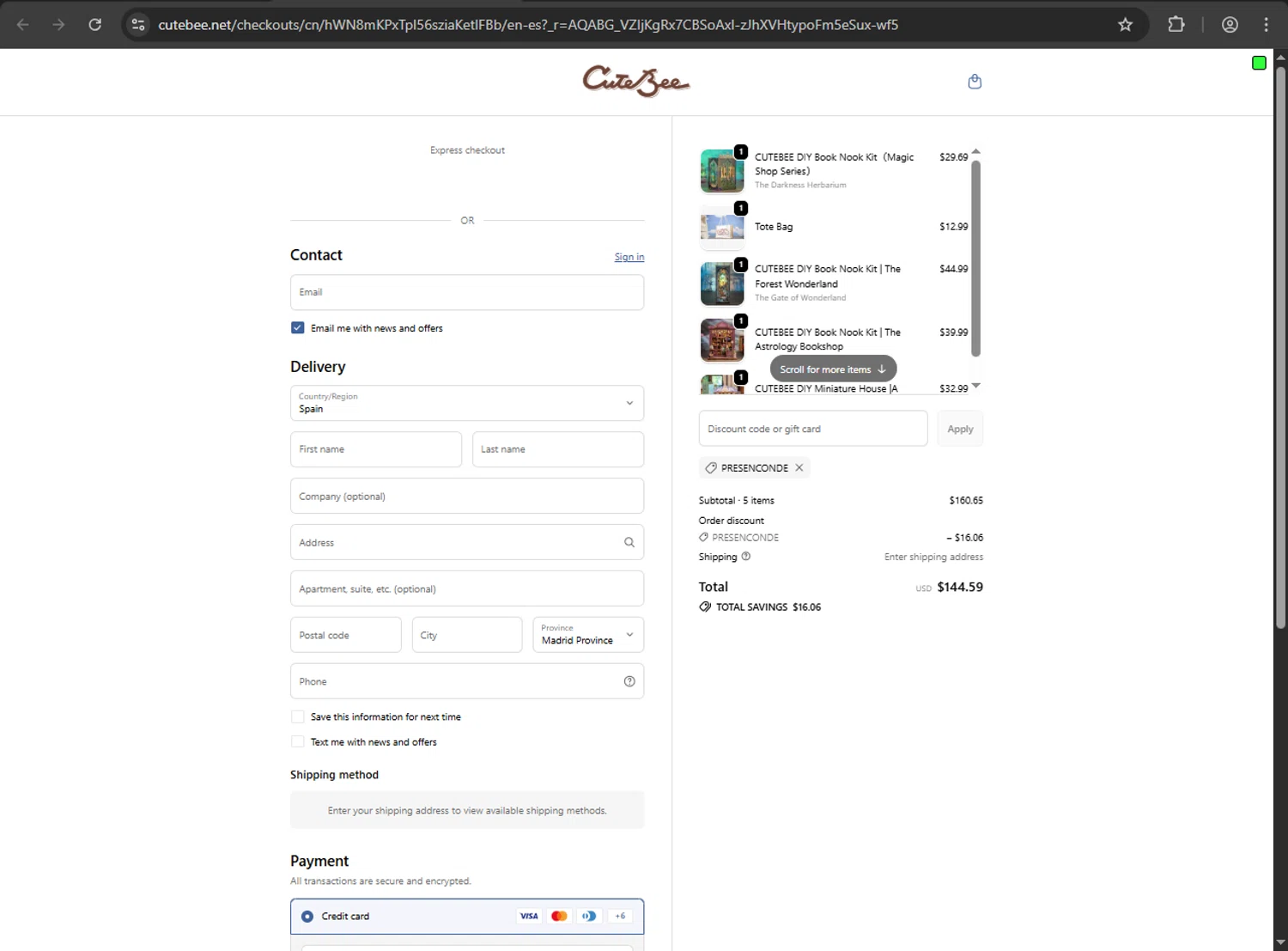This screenshot has height=951, width=1288.
Task: Click the Magic Shop Series book nook thumbnail
Action: coord(722,171)
